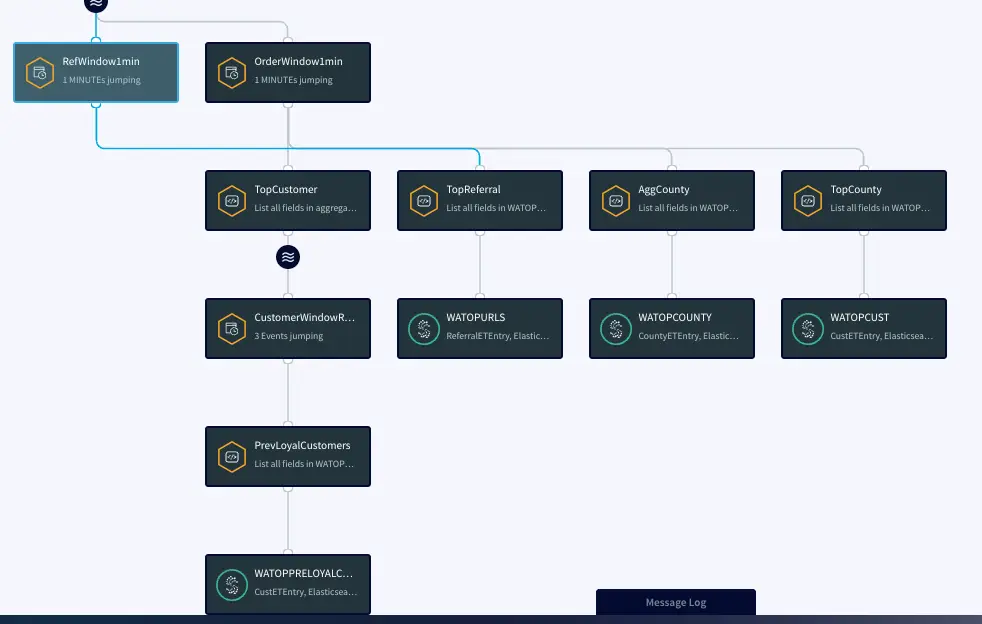Open the Message Log panel

coord(675,602)
